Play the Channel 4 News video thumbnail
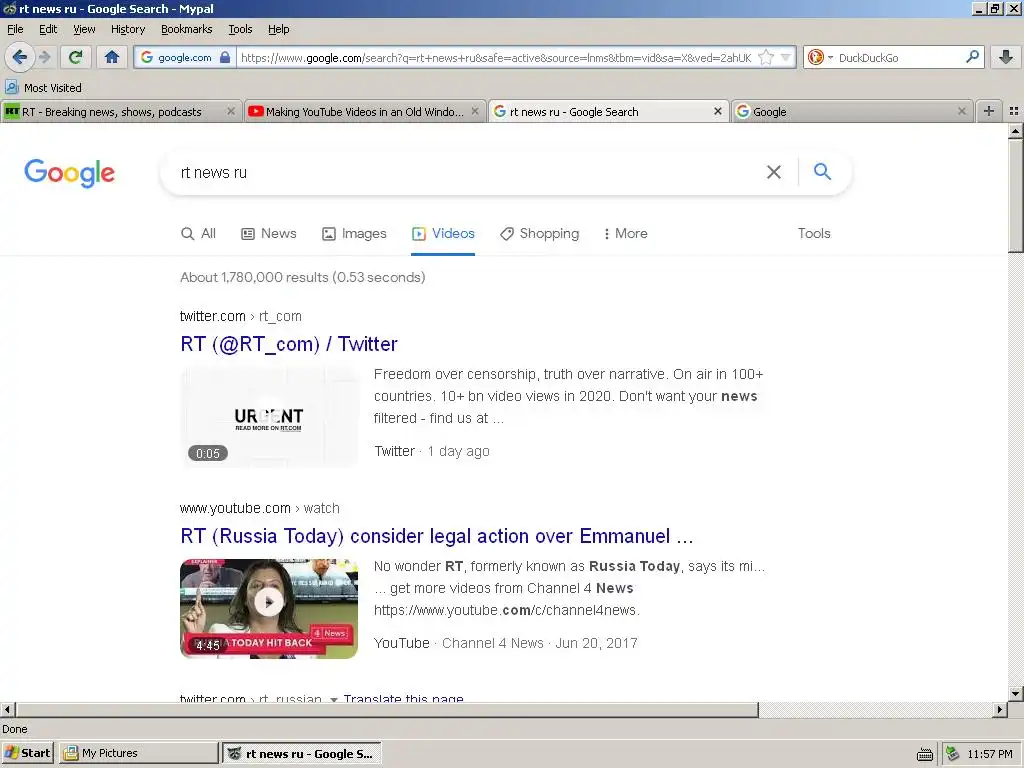The height and width of the screenshot is (768, 1024). [x=269, y=609]
